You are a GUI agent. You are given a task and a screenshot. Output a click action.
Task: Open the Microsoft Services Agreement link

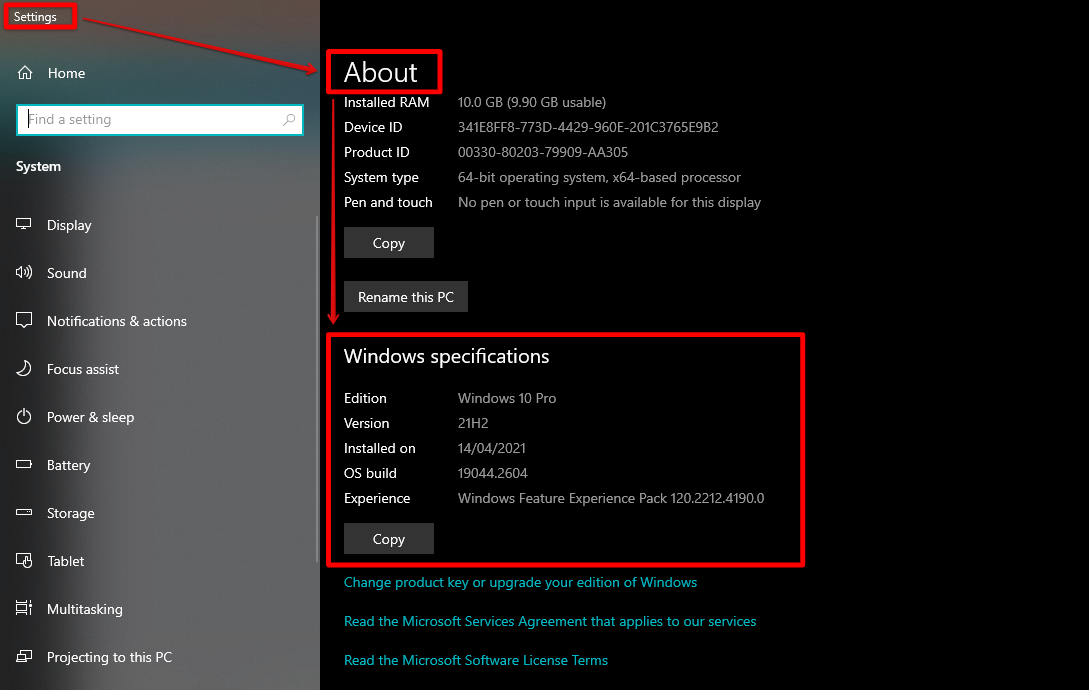coord(550,621)
